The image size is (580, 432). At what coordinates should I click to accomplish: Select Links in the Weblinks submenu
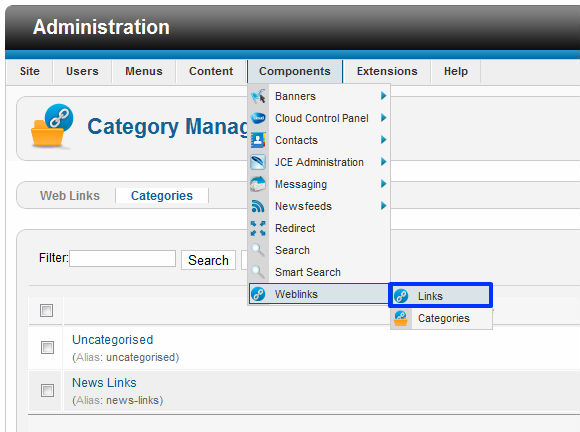[441, 296]
